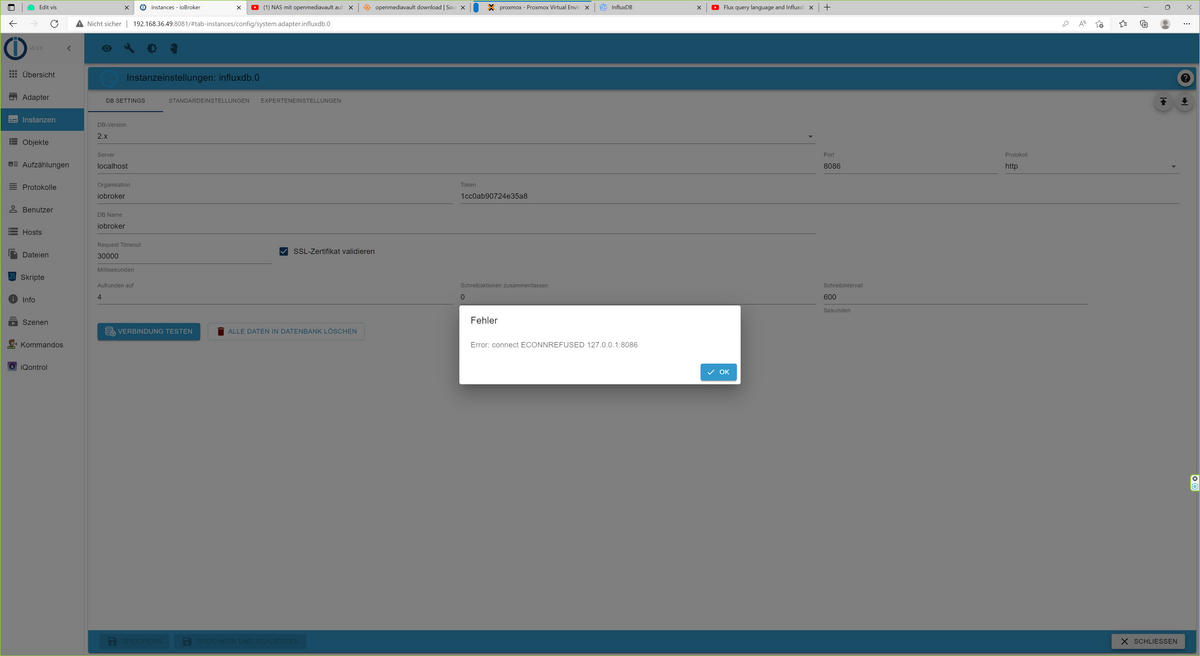Screen dimensions: 1200x656
Task: Open Dateien in the sidebar
Action: [x=42, y=254]
